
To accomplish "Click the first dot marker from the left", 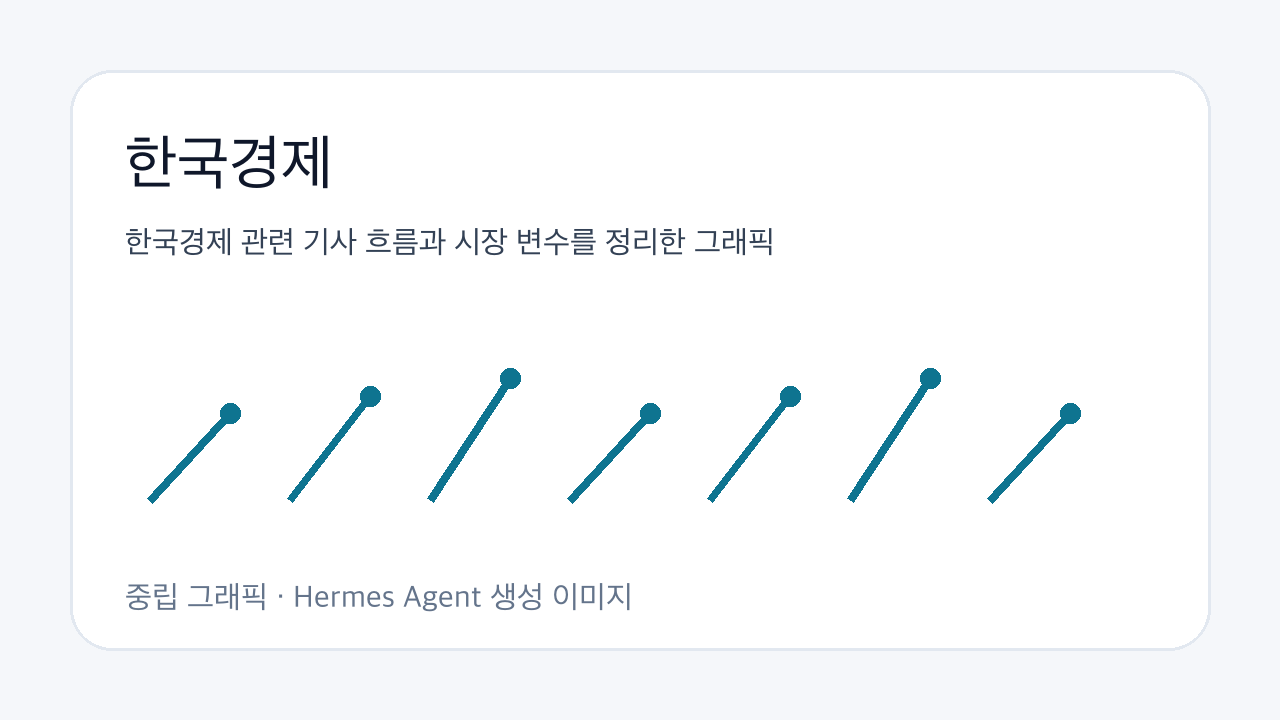I will pos(230,413).
